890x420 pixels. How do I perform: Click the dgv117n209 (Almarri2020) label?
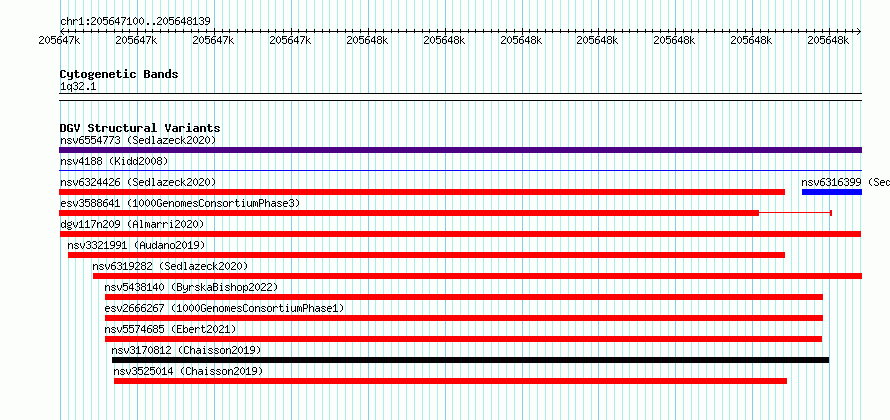[x=132, y=224]
